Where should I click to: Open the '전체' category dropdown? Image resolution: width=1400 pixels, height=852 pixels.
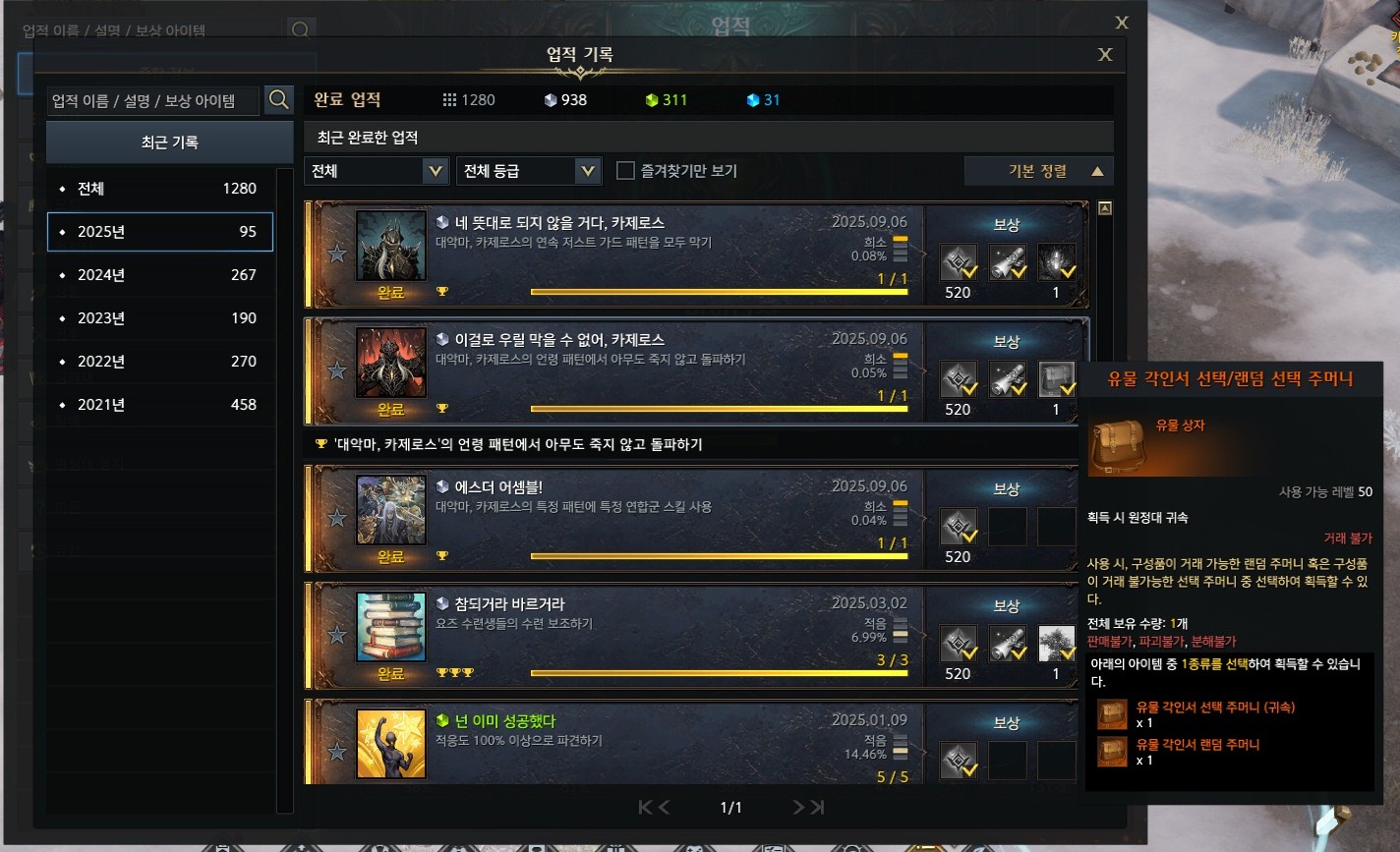(x=377, y=171)
